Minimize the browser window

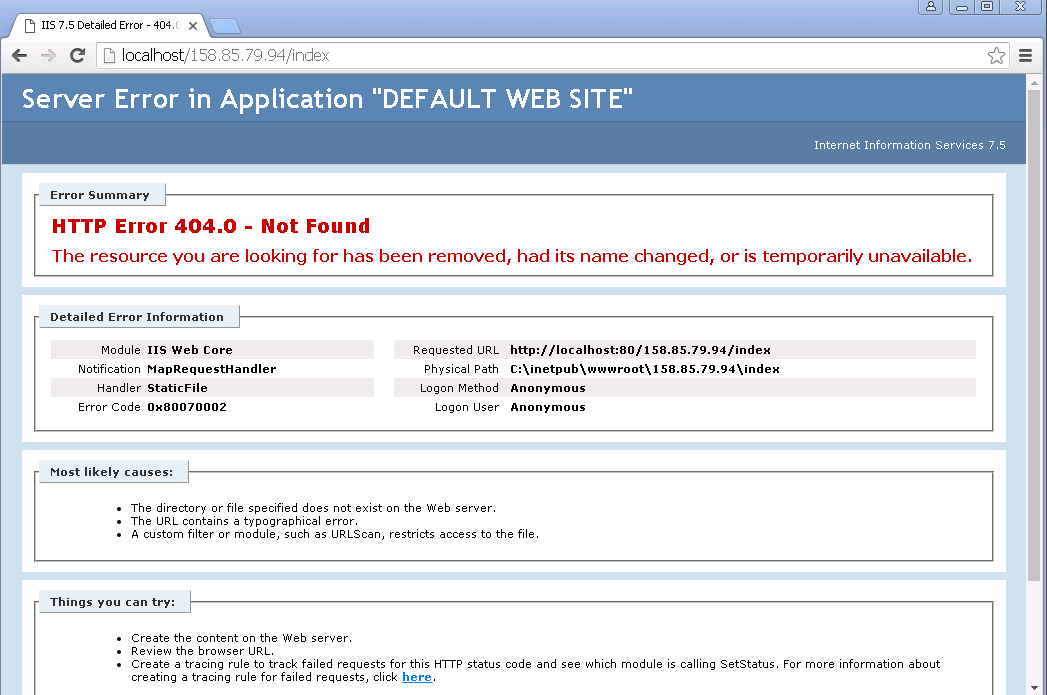[962, 7]
